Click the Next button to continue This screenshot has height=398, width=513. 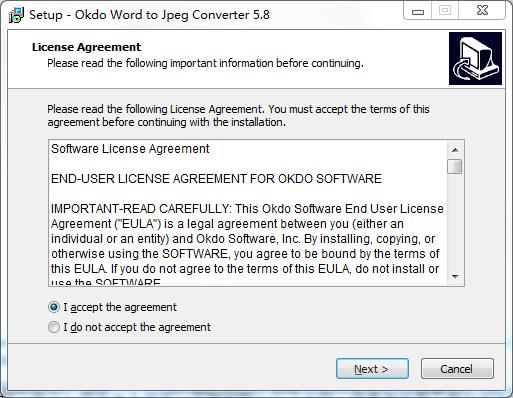[372, 369]
